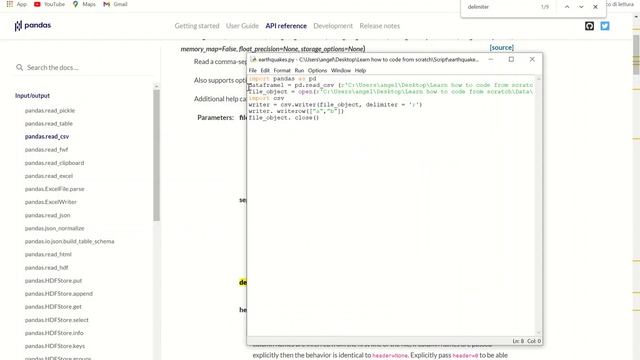Image resolution: width=640 pixels, height=360 pixels.
Task: Click 'import pandas as pd' code line
Action: click(x=282, y=79)
